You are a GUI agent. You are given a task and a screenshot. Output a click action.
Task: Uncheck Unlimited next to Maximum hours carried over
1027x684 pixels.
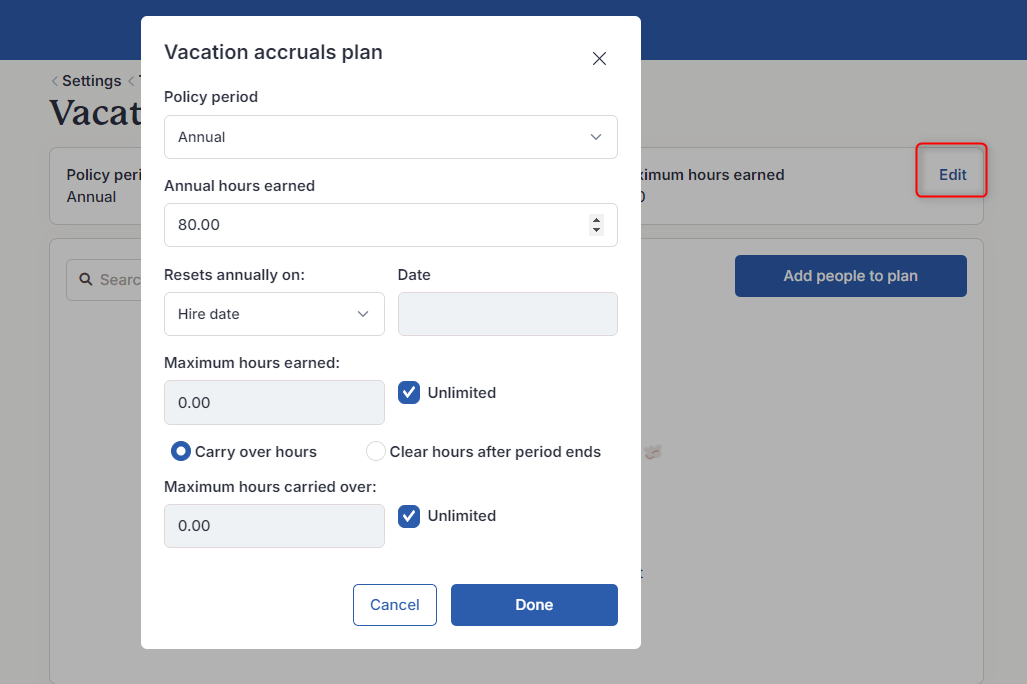click(x=409, y=516)
